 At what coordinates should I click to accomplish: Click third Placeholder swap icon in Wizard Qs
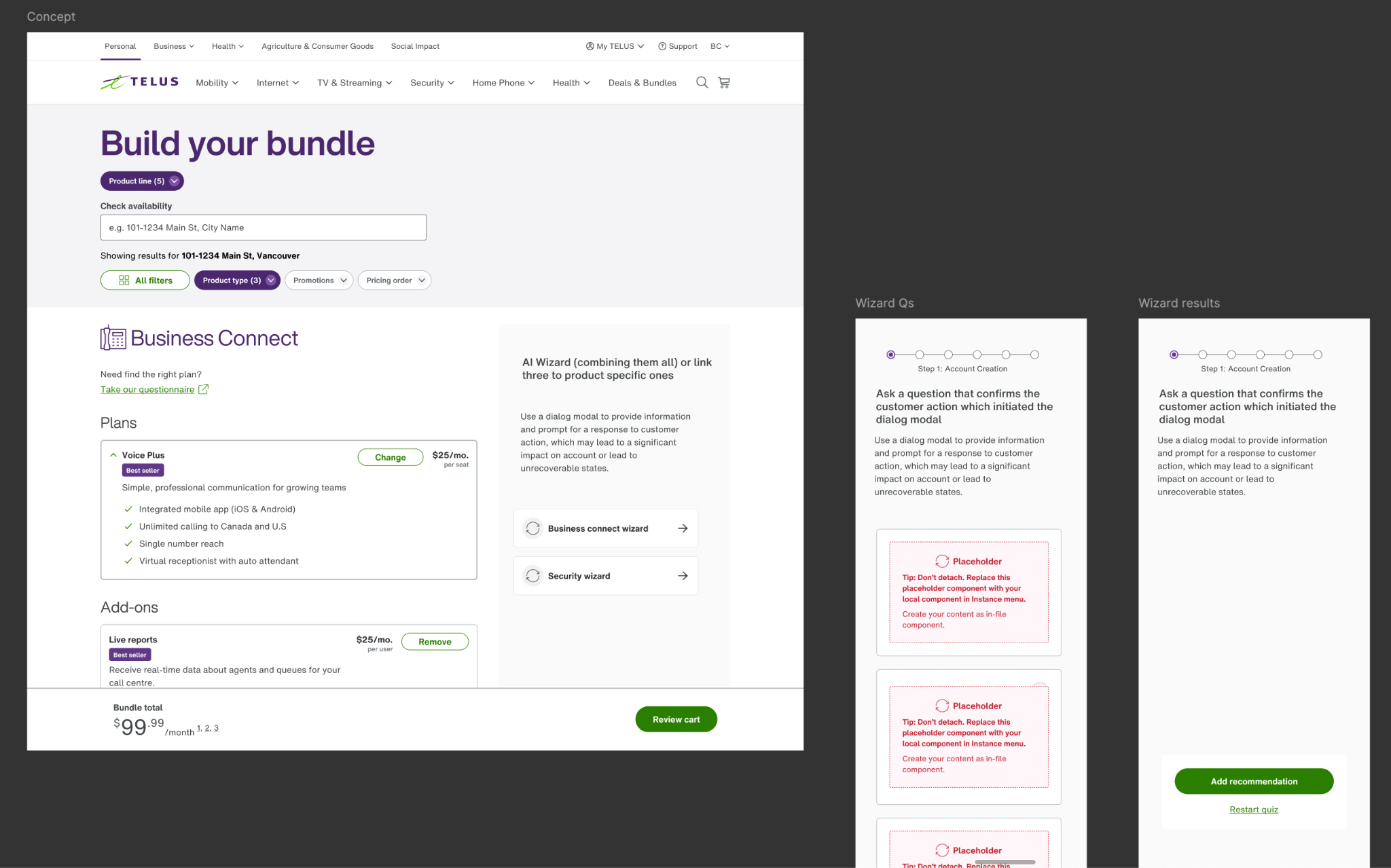[x=942, y=850]
